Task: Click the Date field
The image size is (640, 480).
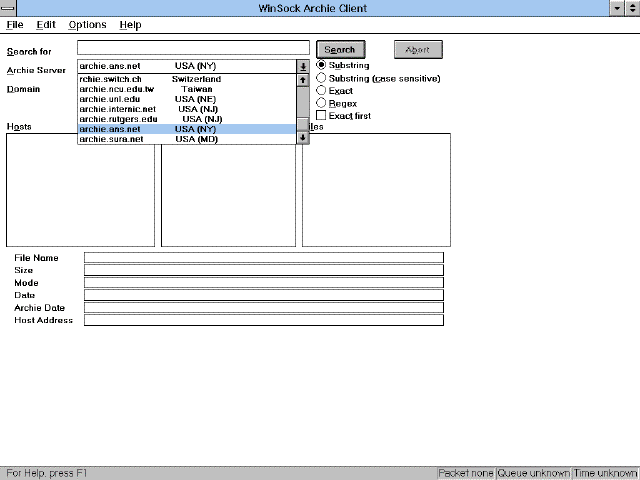Action: [264, 295]
